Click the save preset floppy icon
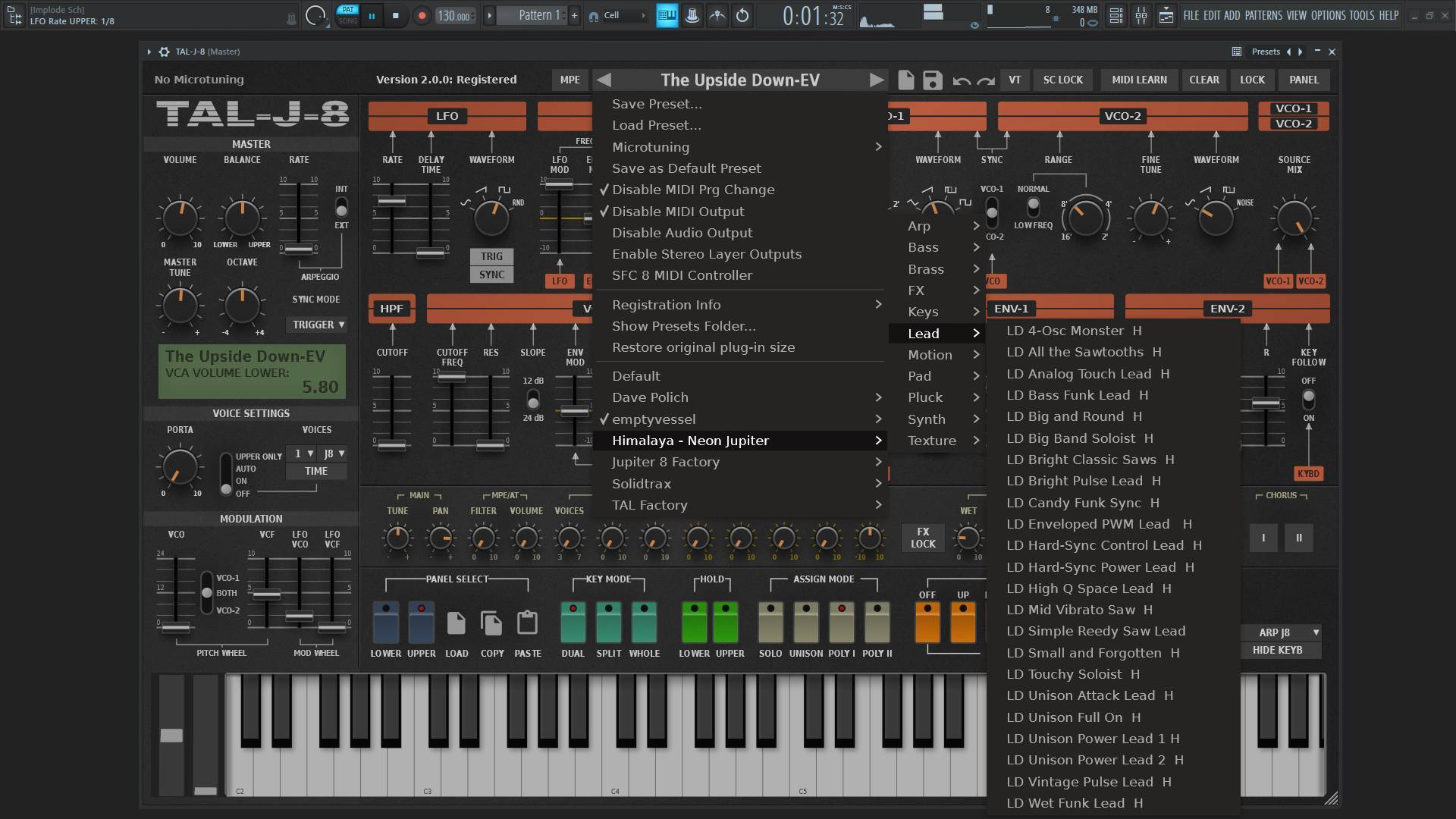 (933, 80)
